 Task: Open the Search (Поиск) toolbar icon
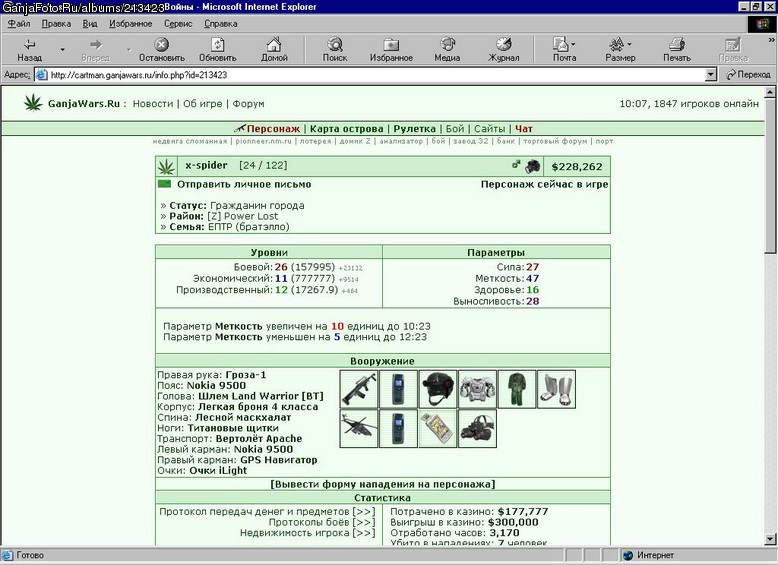click(x=335, y=45)
